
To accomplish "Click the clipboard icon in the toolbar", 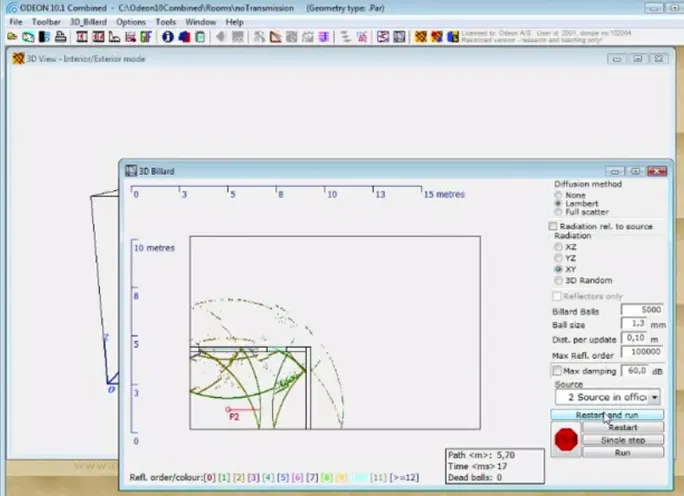I will coord(200,37).
